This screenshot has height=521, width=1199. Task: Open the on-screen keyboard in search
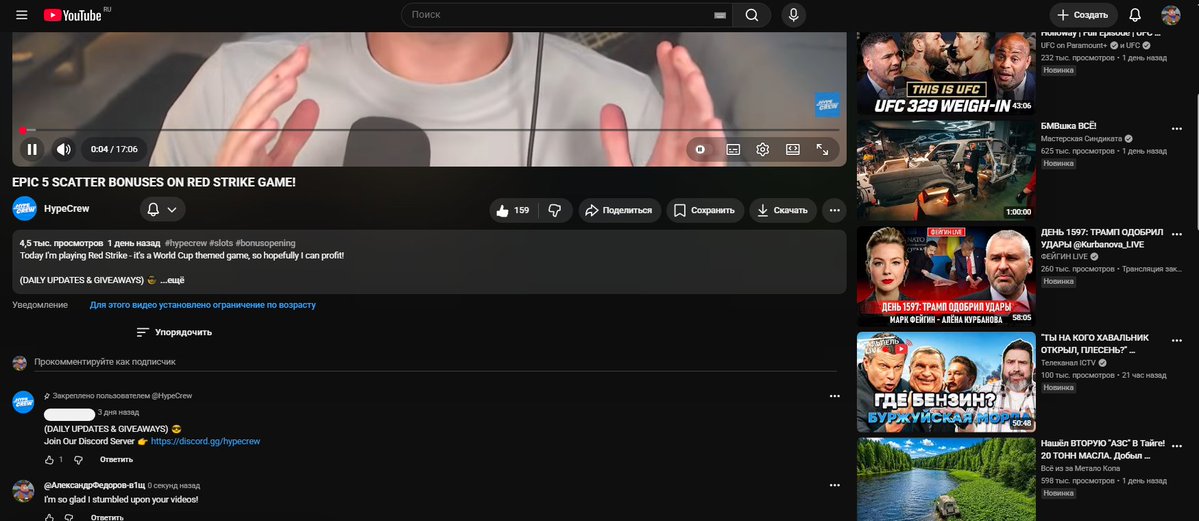(719, 15)
